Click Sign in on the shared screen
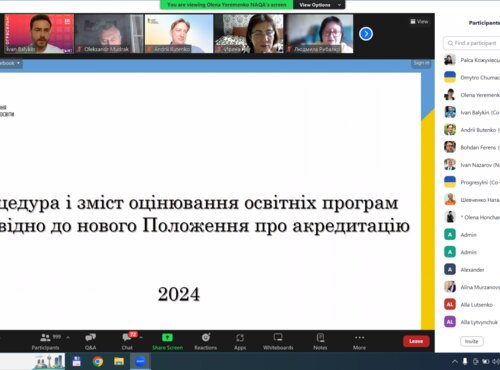500x370 pixels. (421, 63)
